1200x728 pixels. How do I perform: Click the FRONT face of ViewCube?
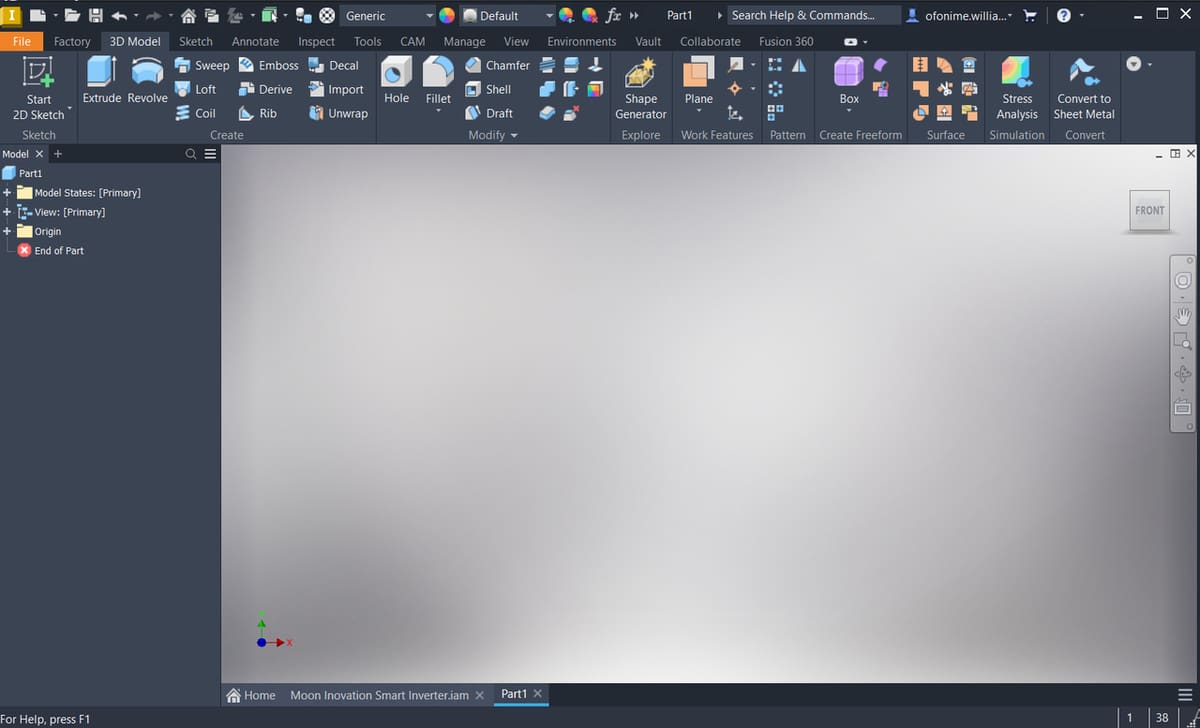(1150, 211)
